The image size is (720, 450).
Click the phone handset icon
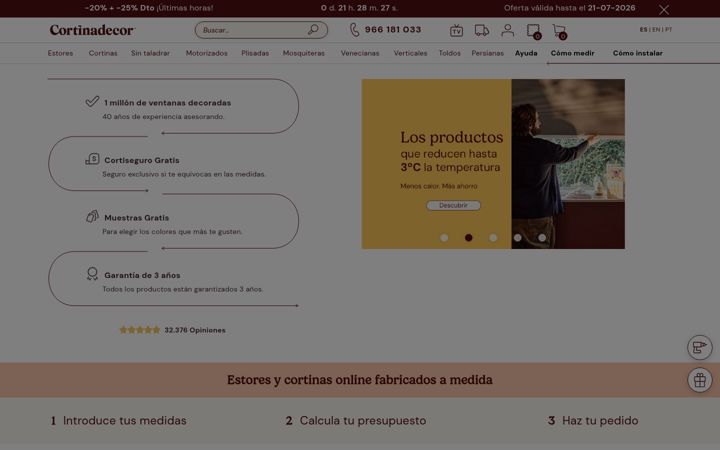(354, 30)
